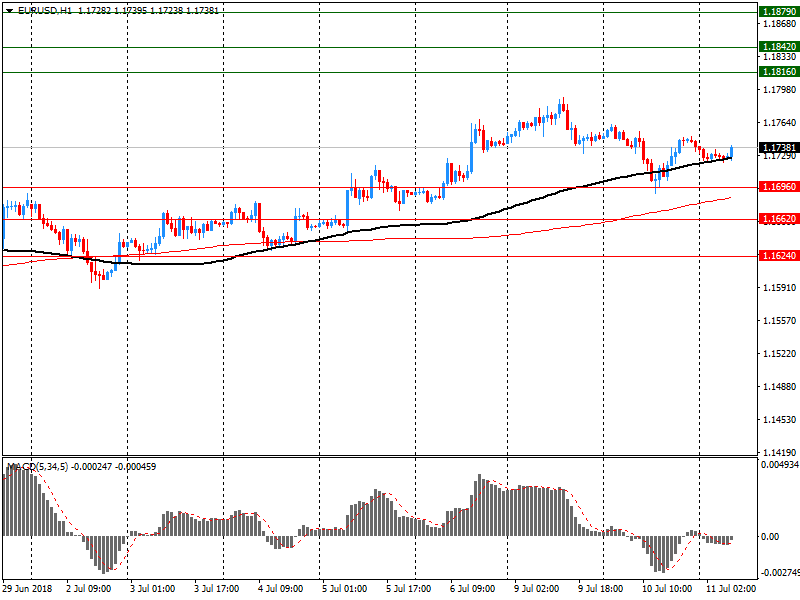Click the MACD 0.00 zero level label
Screen dimensions: 800x600
pos(771,537)
